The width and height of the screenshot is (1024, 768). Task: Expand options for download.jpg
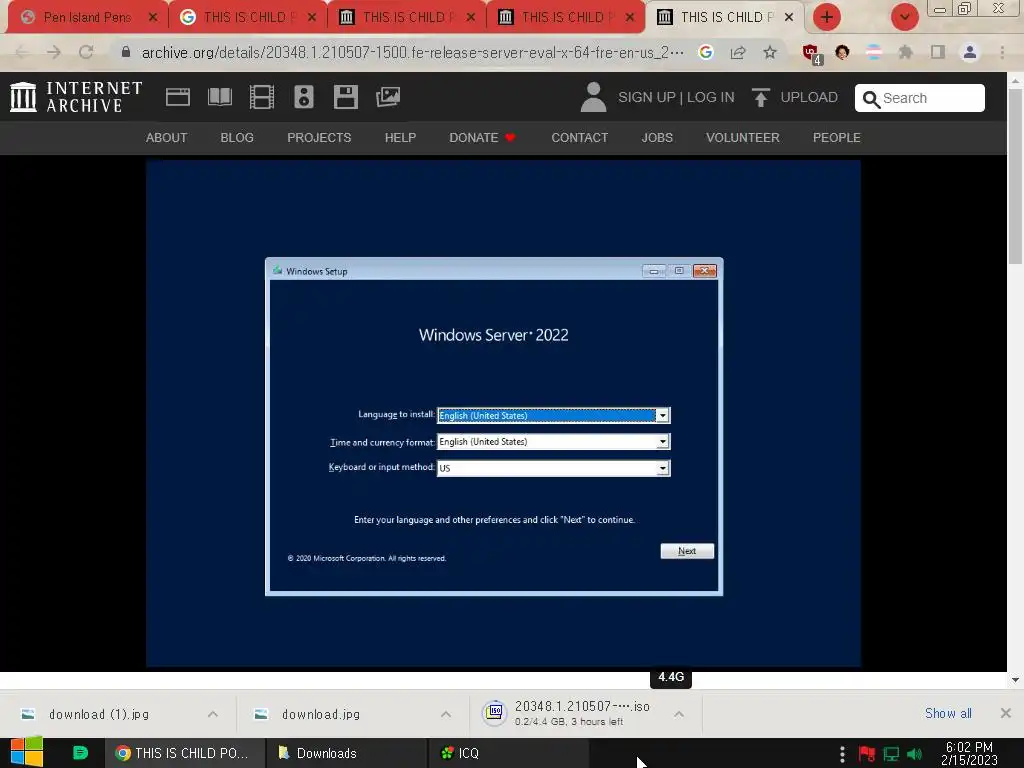click(445, 714)
